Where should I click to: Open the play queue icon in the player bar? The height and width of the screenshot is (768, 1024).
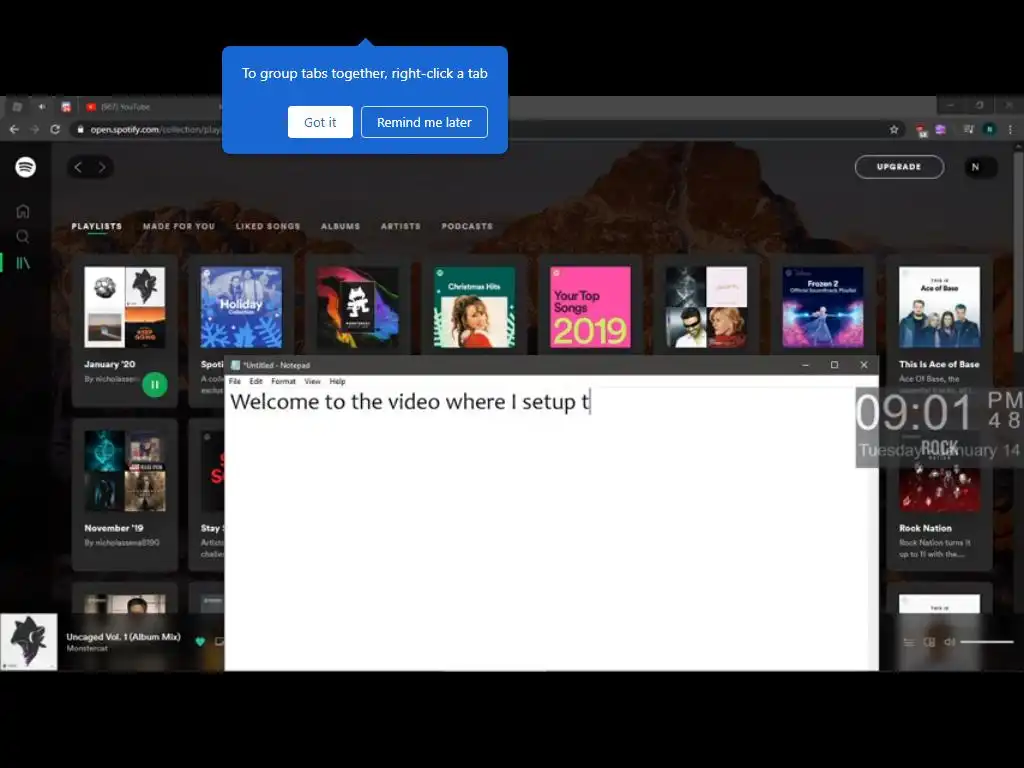click(909, 642)
